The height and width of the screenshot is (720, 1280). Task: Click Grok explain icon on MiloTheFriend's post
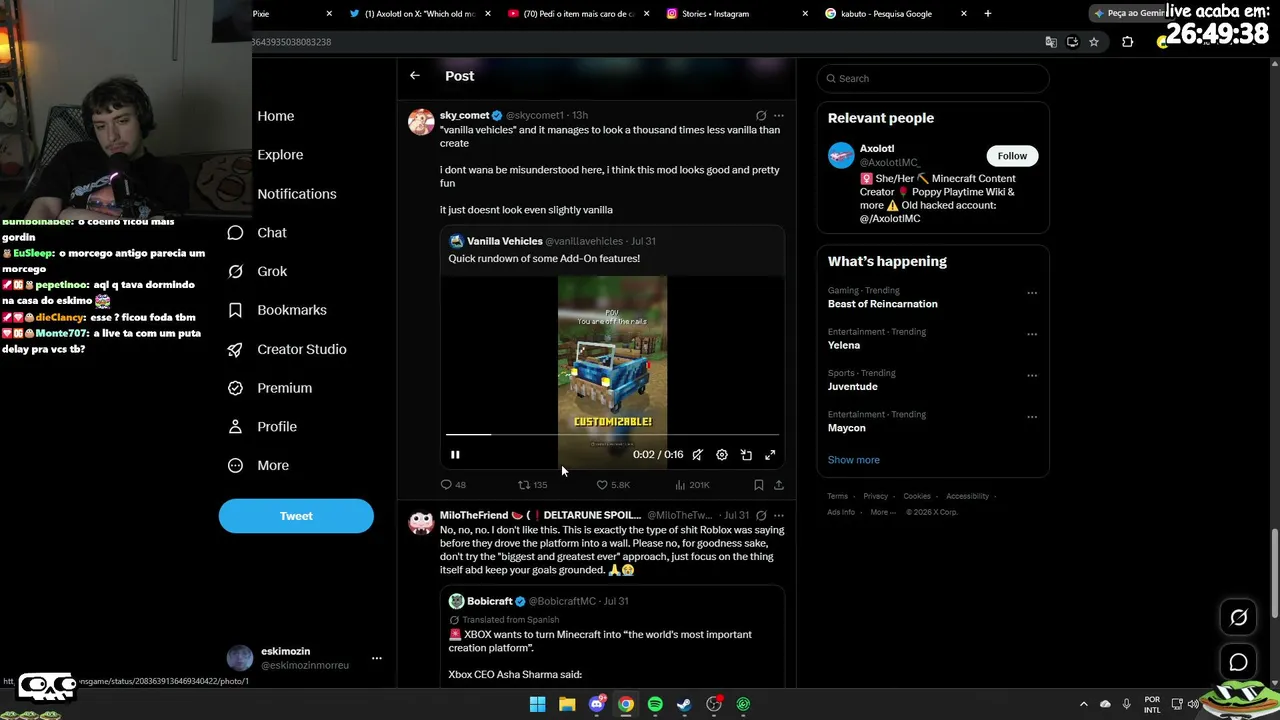pos(761,516)
